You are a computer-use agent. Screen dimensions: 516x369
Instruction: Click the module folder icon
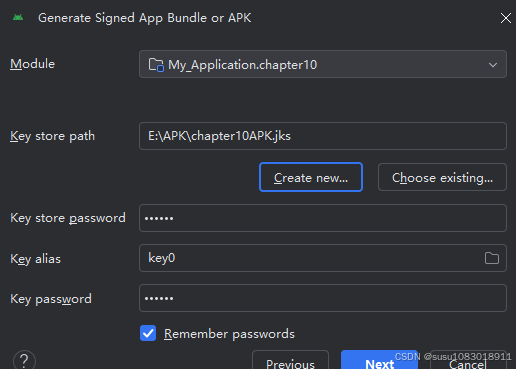point(156,65)
